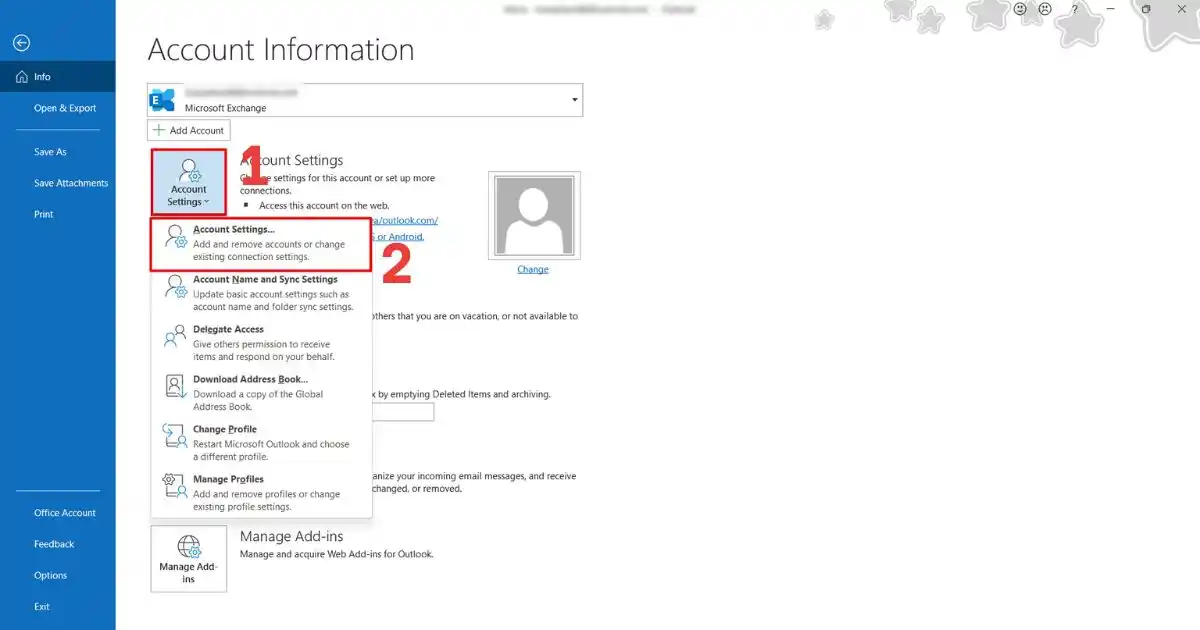Click the smiley feedback icon in title bar
This screenshot has width=1200, height=630.
(1021, 9)
